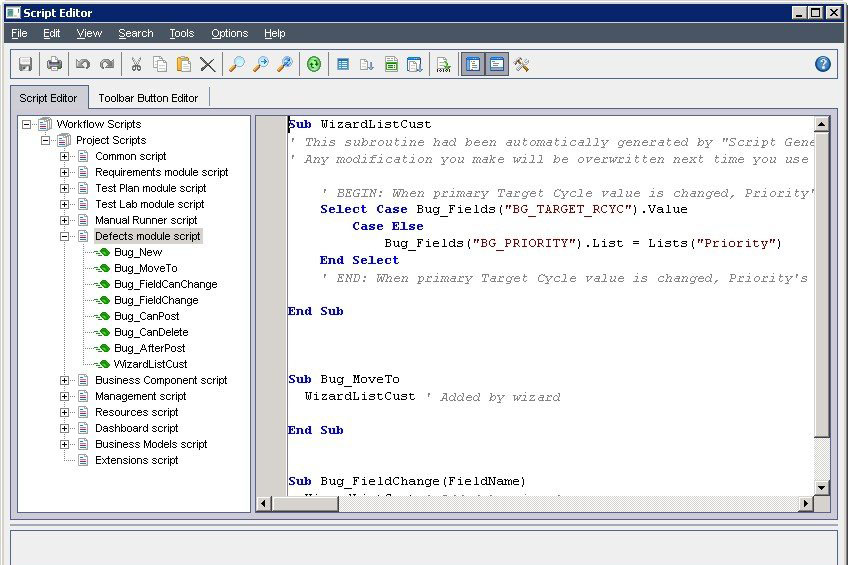Select the Extensions script tree item

pyautogui.click(x=136, y=460)
